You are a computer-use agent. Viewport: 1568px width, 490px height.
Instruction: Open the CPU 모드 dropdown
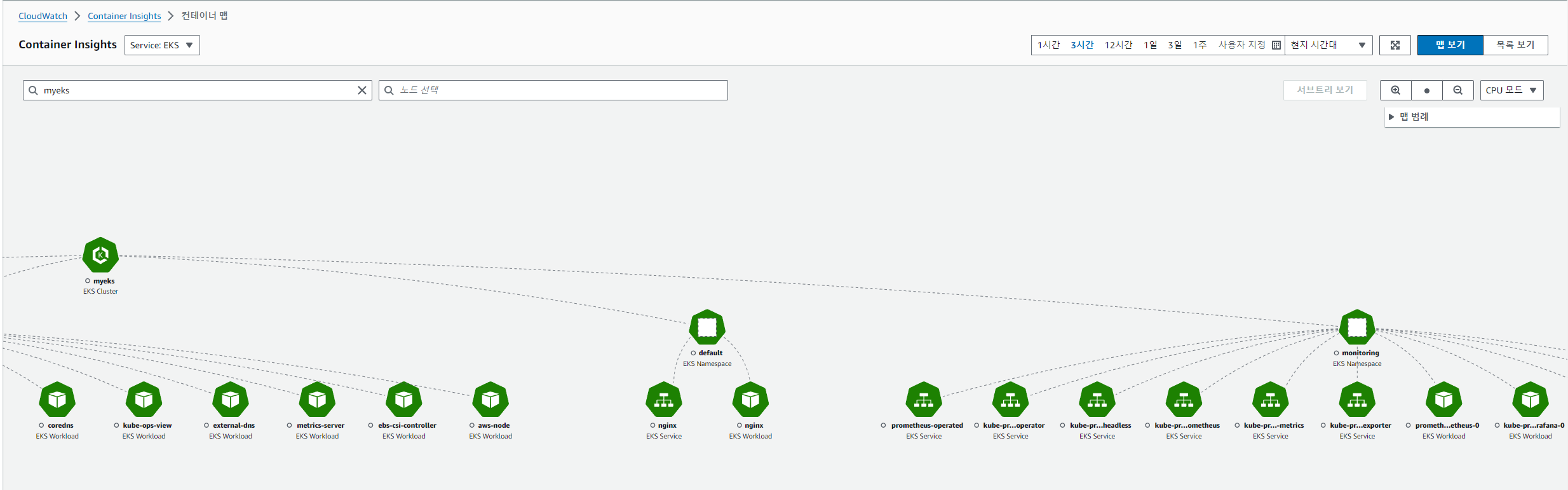[x=1511, y=90]
